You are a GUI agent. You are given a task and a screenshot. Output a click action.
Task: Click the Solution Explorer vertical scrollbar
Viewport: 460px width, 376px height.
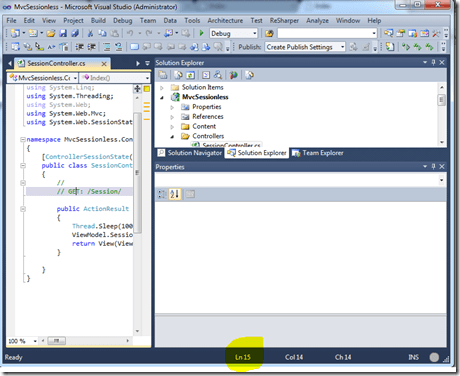click(x=442, y=114)
